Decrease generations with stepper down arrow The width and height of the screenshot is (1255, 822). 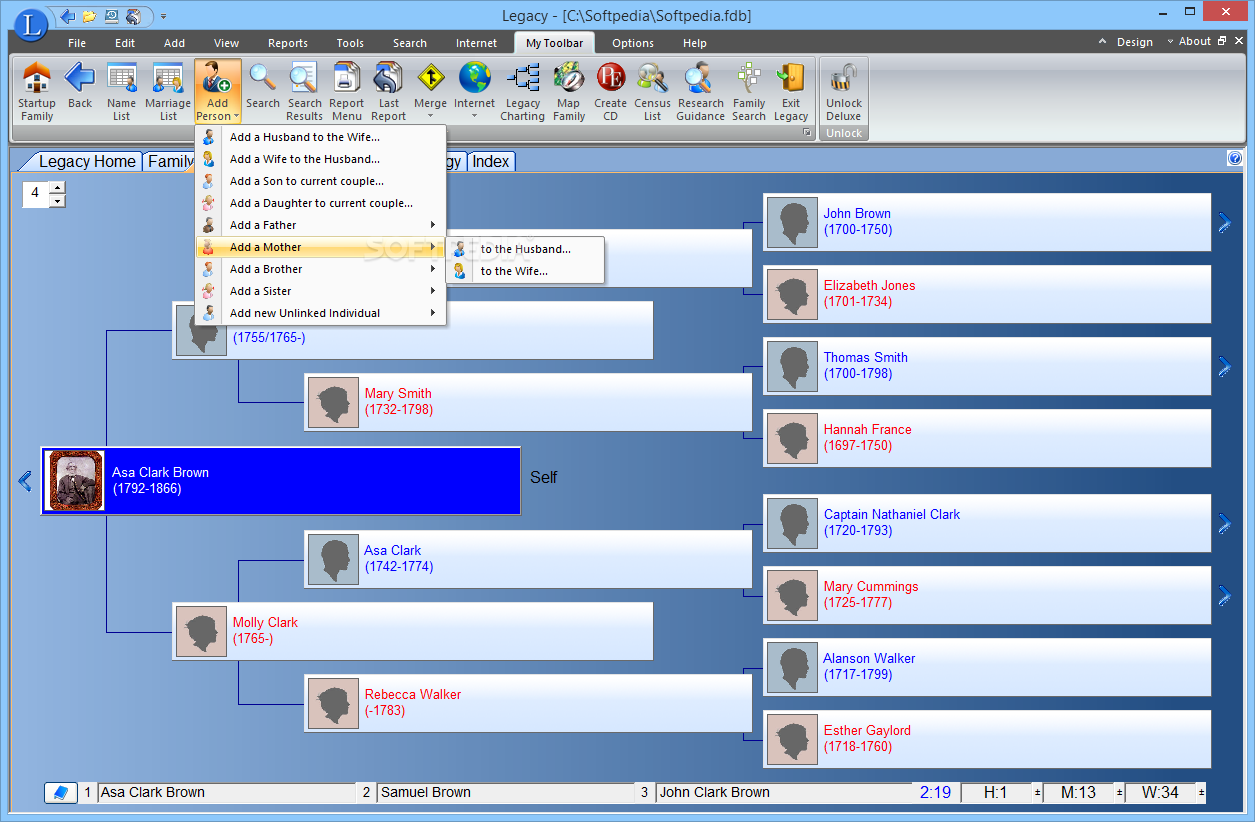point(57,200)
